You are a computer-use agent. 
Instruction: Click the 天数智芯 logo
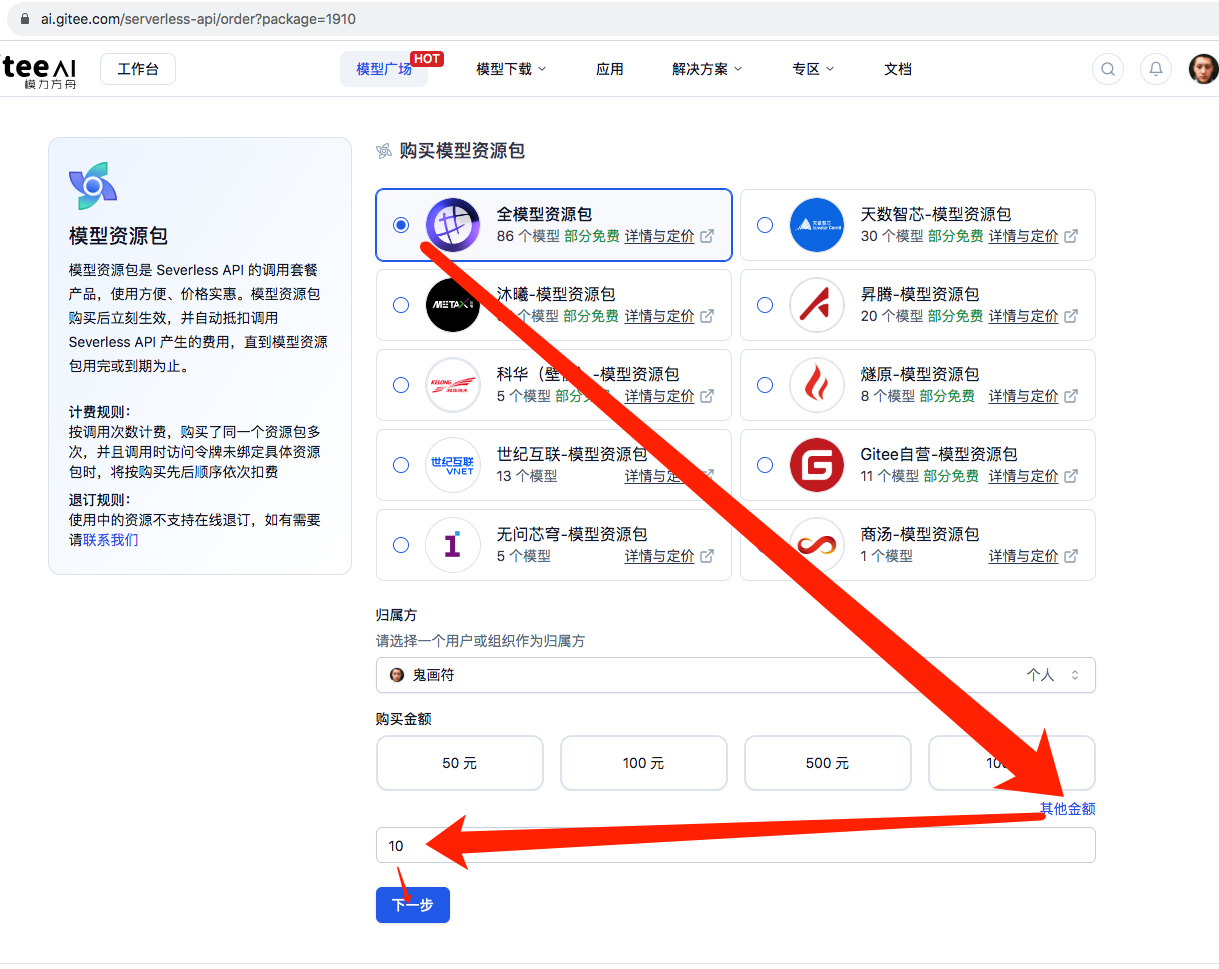(817, 225)
